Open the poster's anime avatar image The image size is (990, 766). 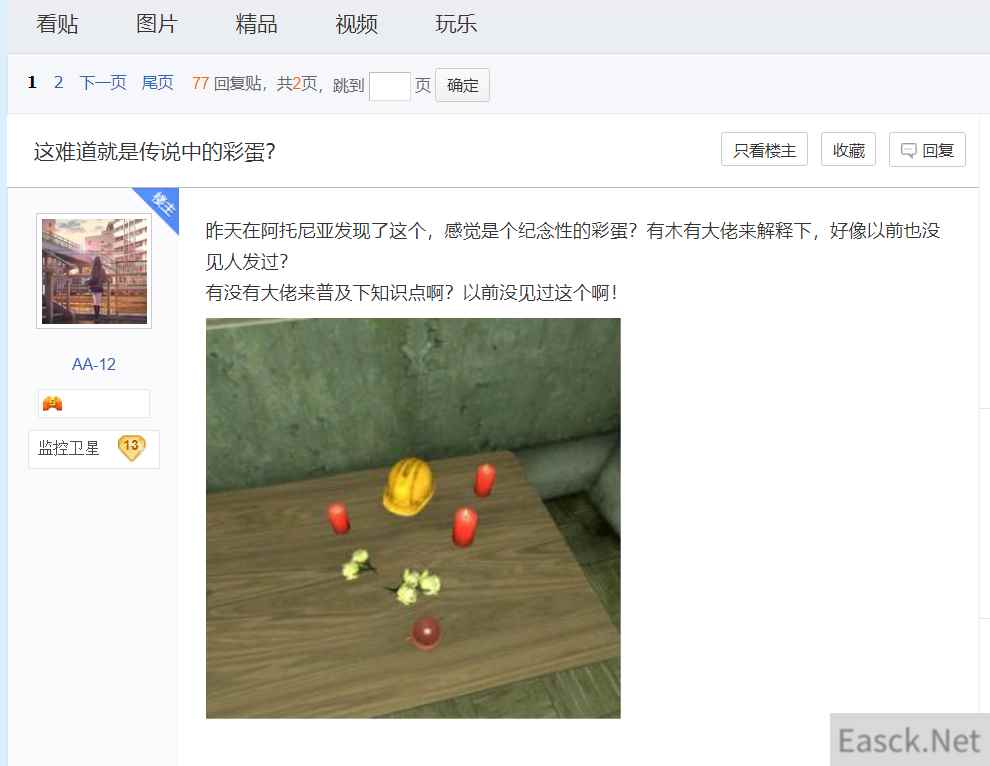[x=94, y=271]
